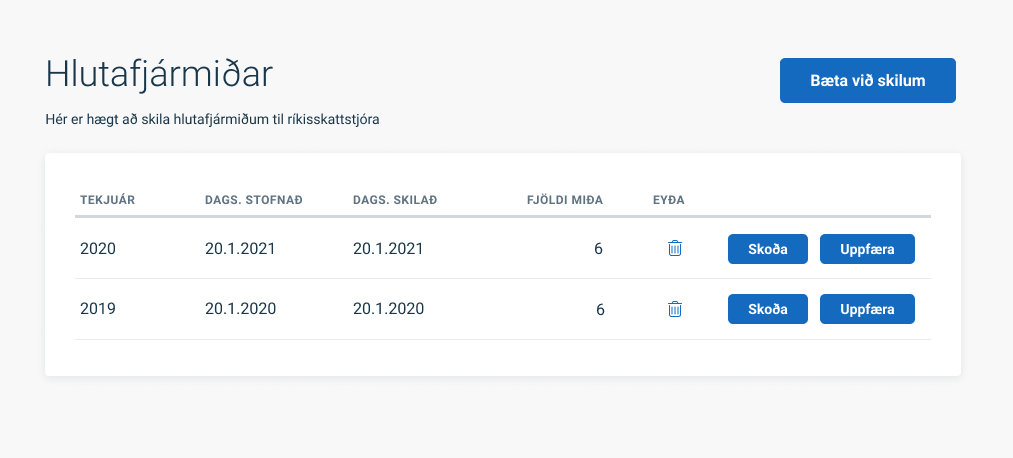Viewport: 1013px width, 458px height.
Task: Open Skoða for the 2019 row
Action: click(x=768, y=309)
